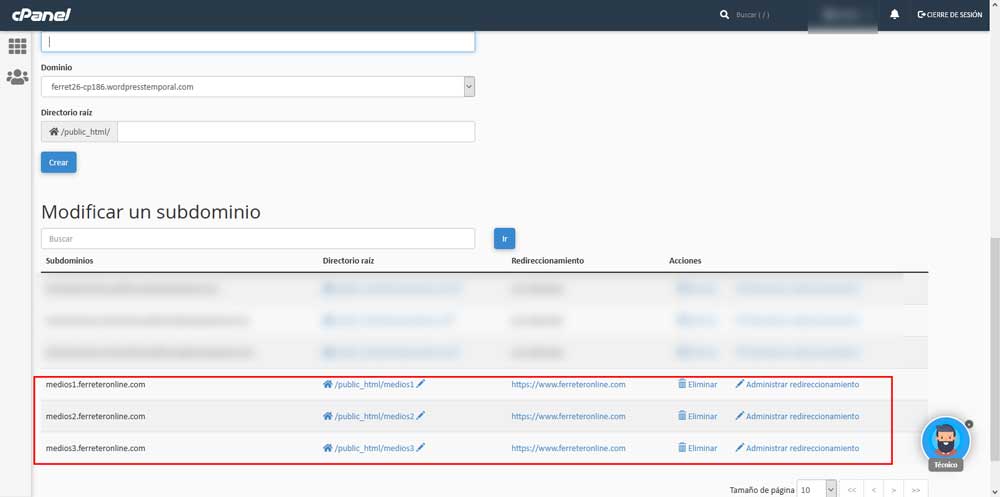Click the Directorio raíz input field
1000x497 pixels.
[296, 132]
